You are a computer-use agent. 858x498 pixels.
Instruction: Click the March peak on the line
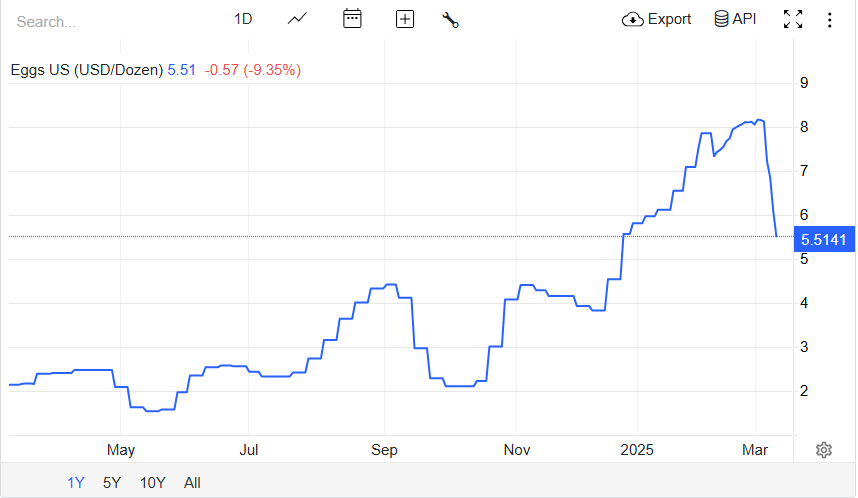(759, 120)
